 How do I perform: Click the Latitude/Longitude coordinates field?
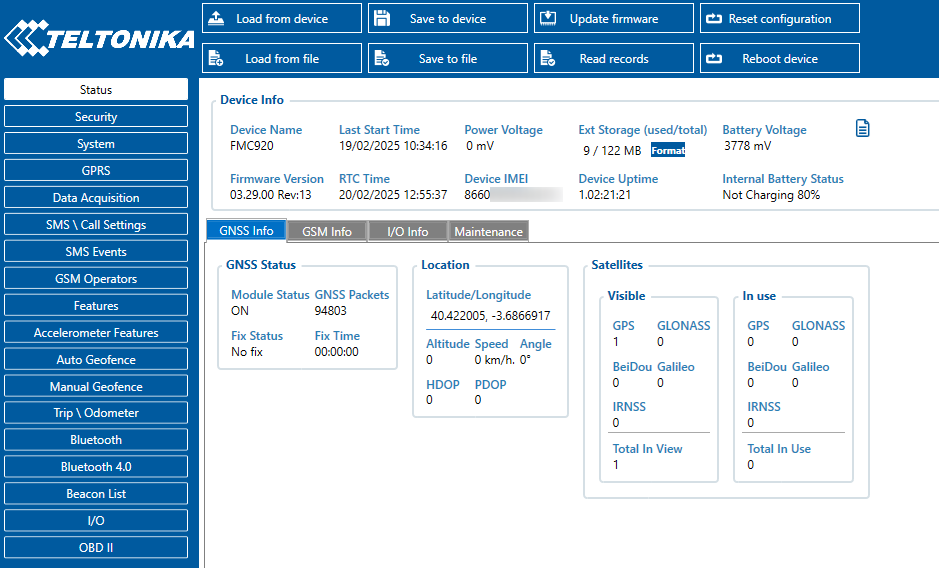490,316
